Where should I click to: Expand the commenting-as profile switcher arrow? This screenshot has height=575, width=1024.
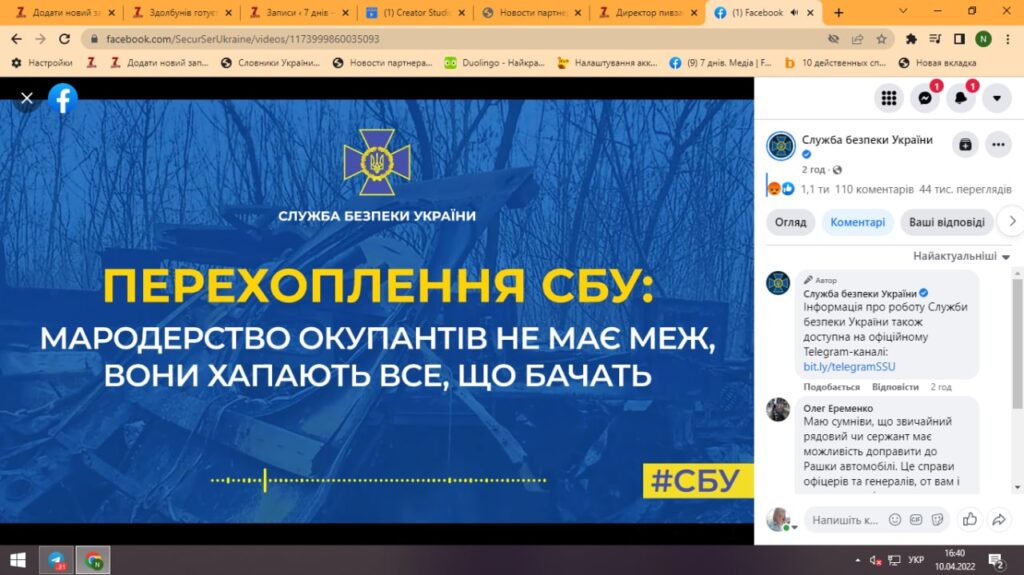tap(793, 527)
